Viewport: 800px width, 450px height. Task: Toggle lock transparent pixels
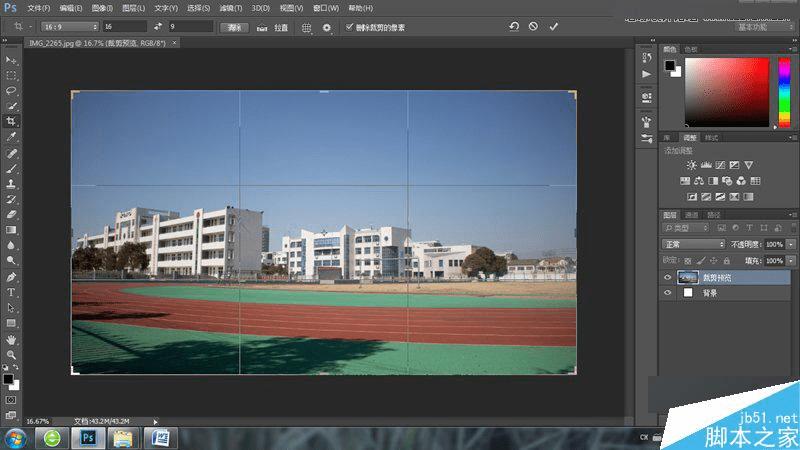688,261
